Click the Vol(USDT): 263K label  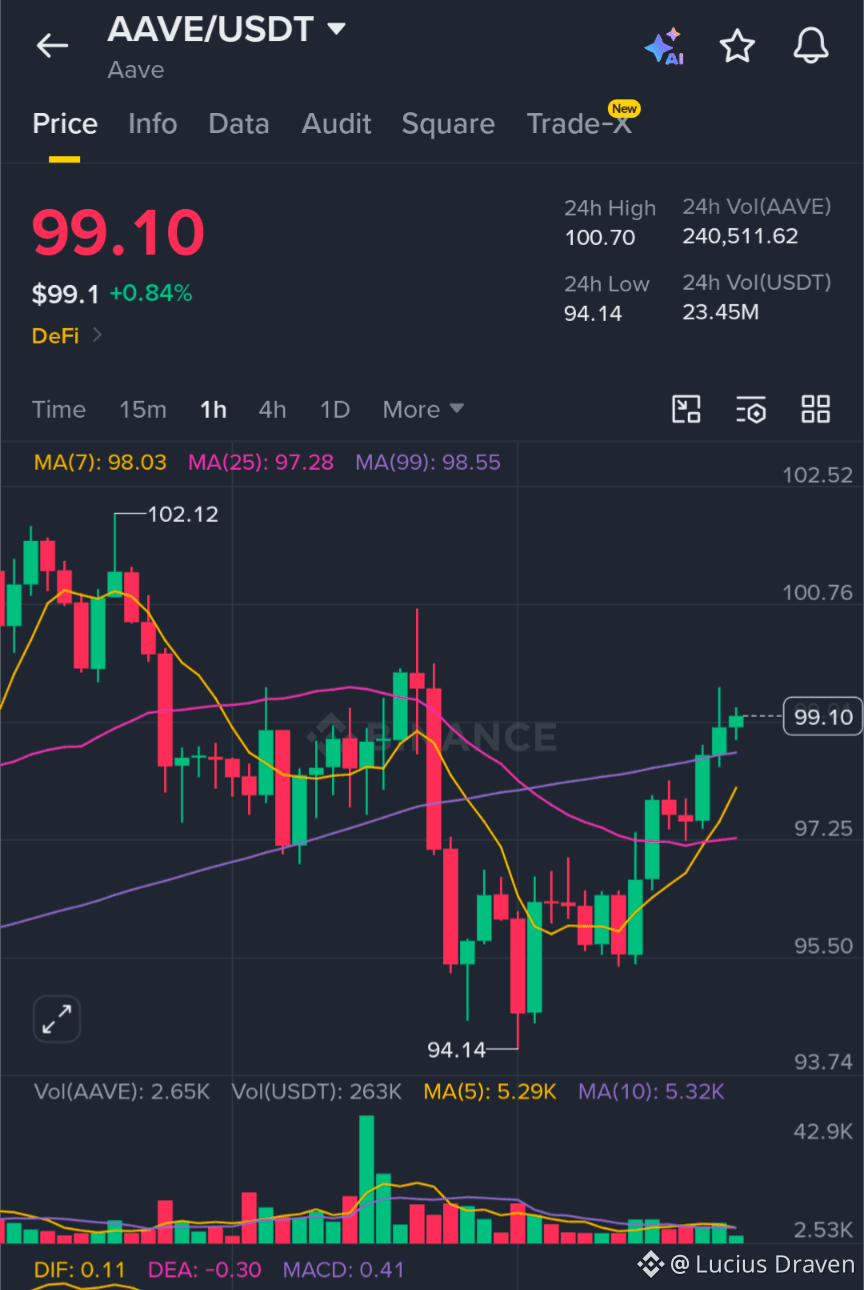(317, 1092)
